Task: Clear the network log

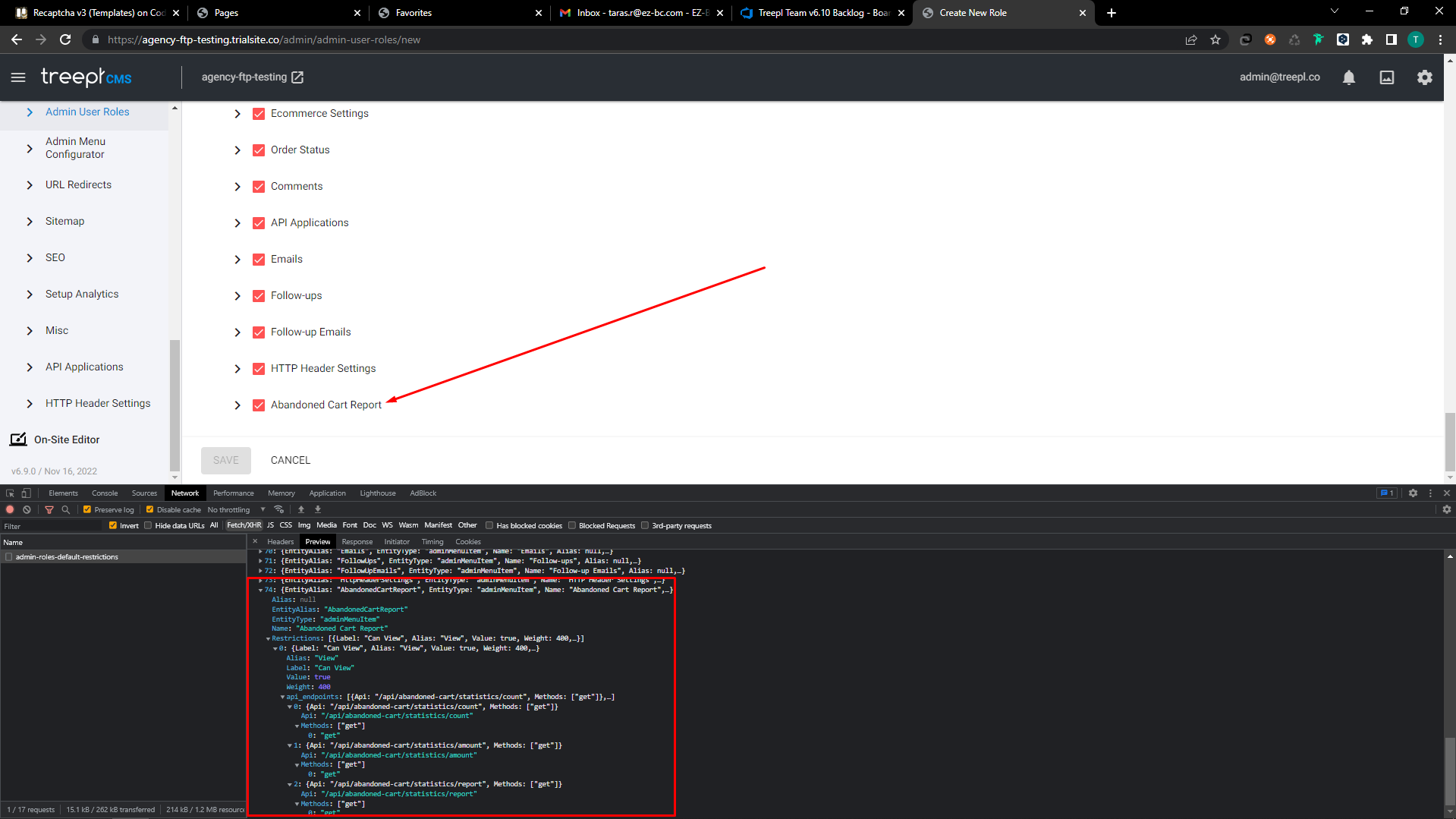Action: click(x=27, y=510)
